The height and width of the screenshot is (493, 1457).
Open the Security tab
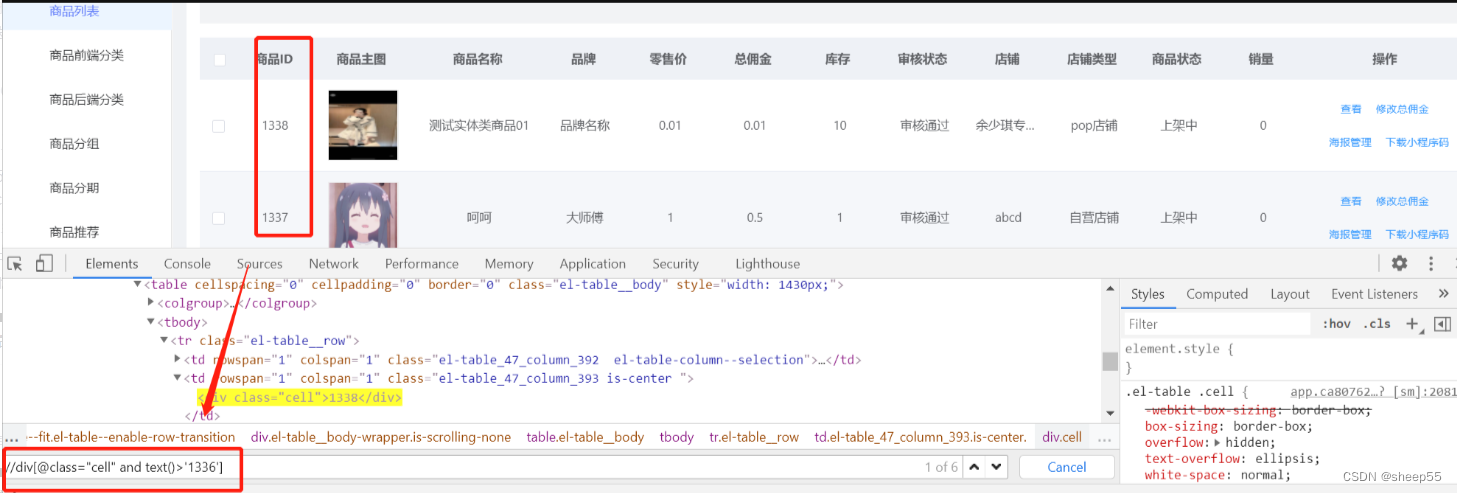pyautogui.click(x=675, y=264)
